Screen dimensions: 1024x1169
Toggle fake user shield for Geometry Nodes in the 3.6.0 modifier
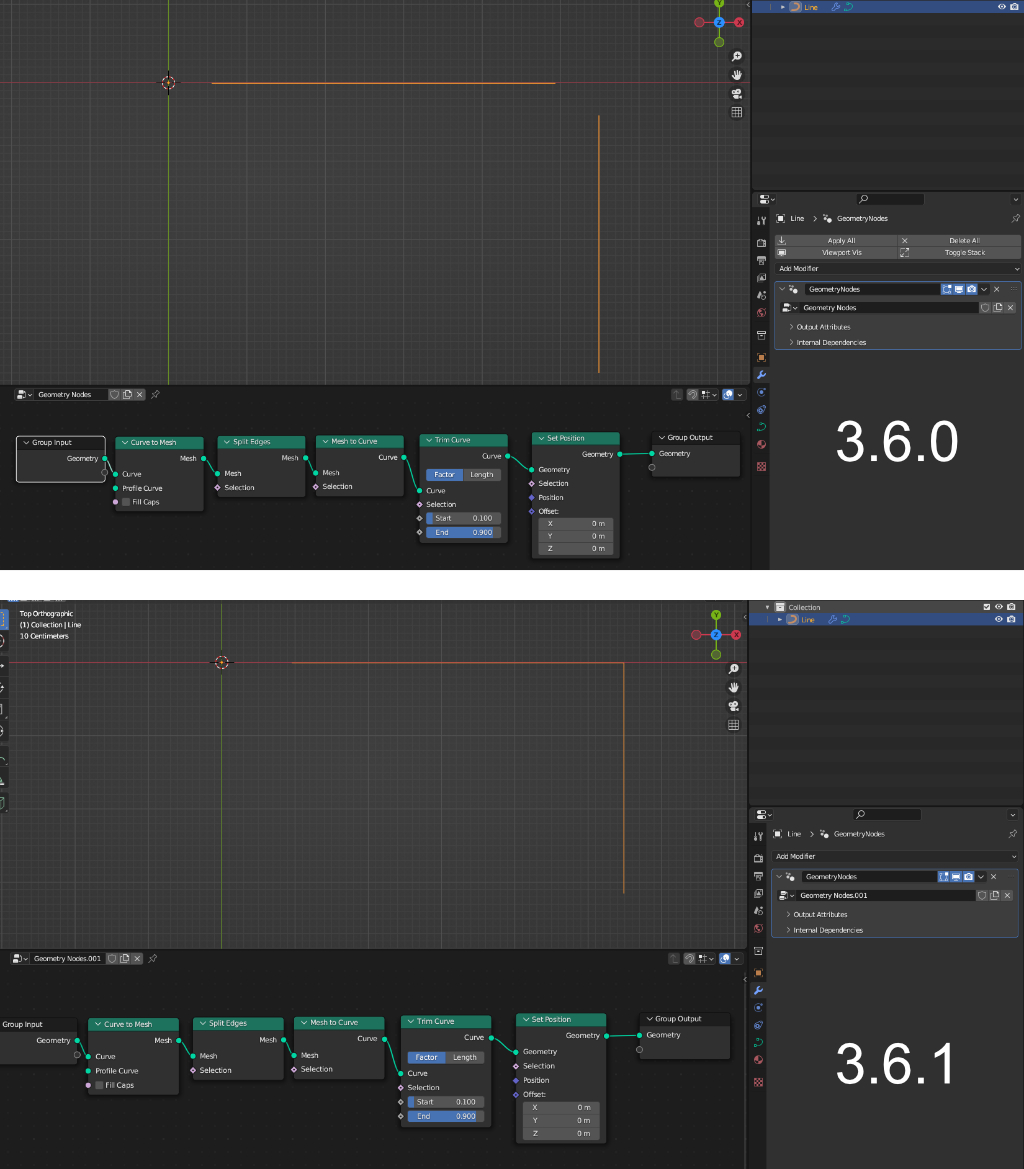(x=985, y=308)
